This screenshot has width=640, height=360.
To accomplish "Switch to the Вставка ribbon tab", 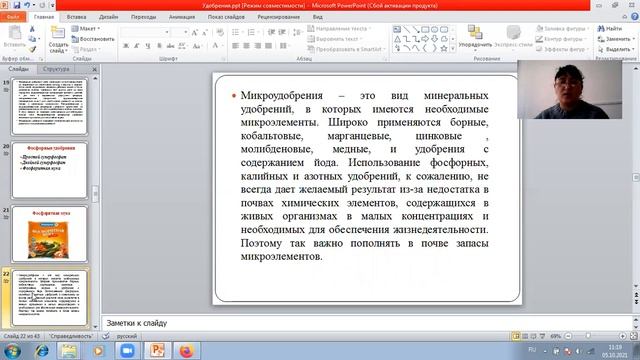I will [76, 17].
